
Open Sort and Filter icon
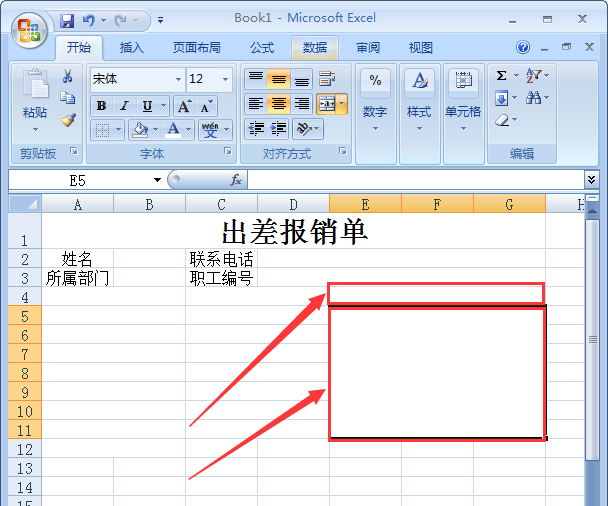pos(534,75)
